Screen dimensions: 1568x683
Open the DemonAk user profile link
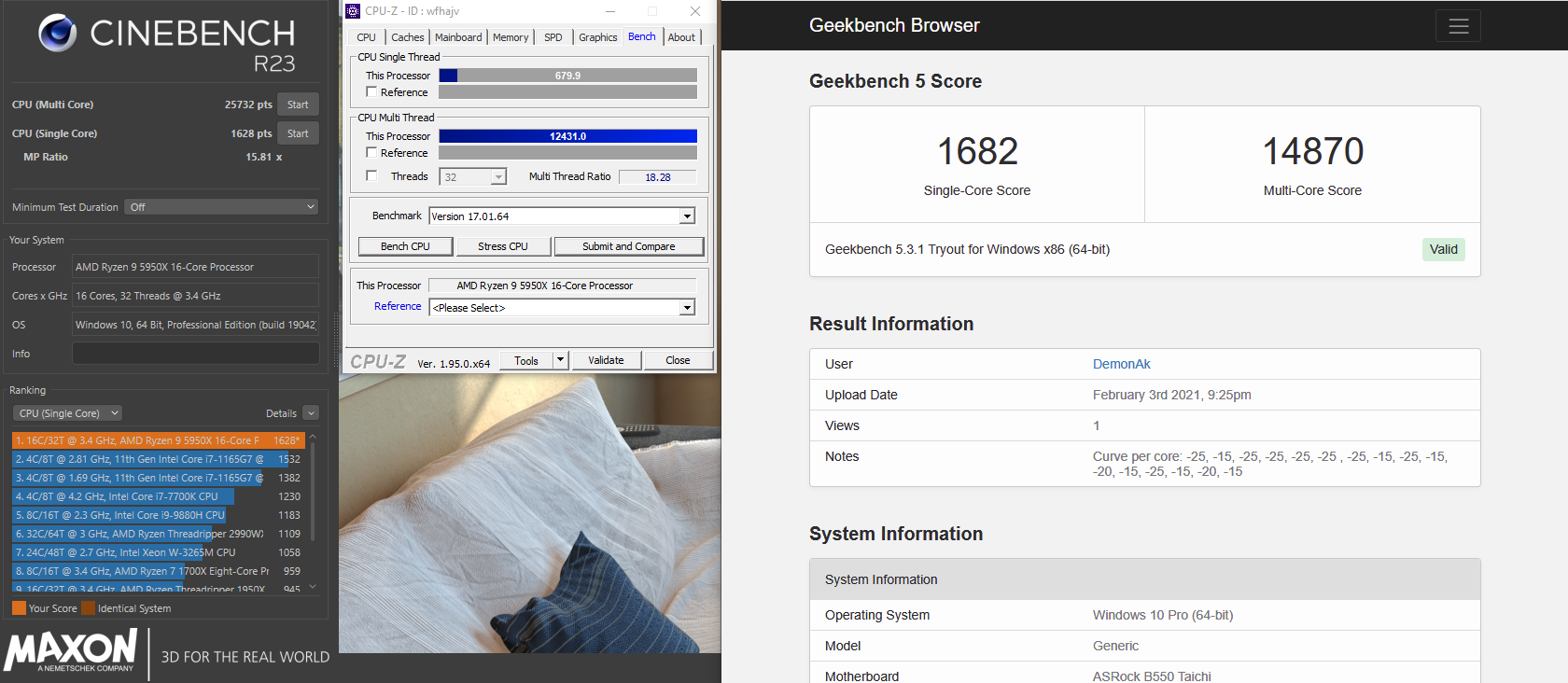click(1122, 364)
